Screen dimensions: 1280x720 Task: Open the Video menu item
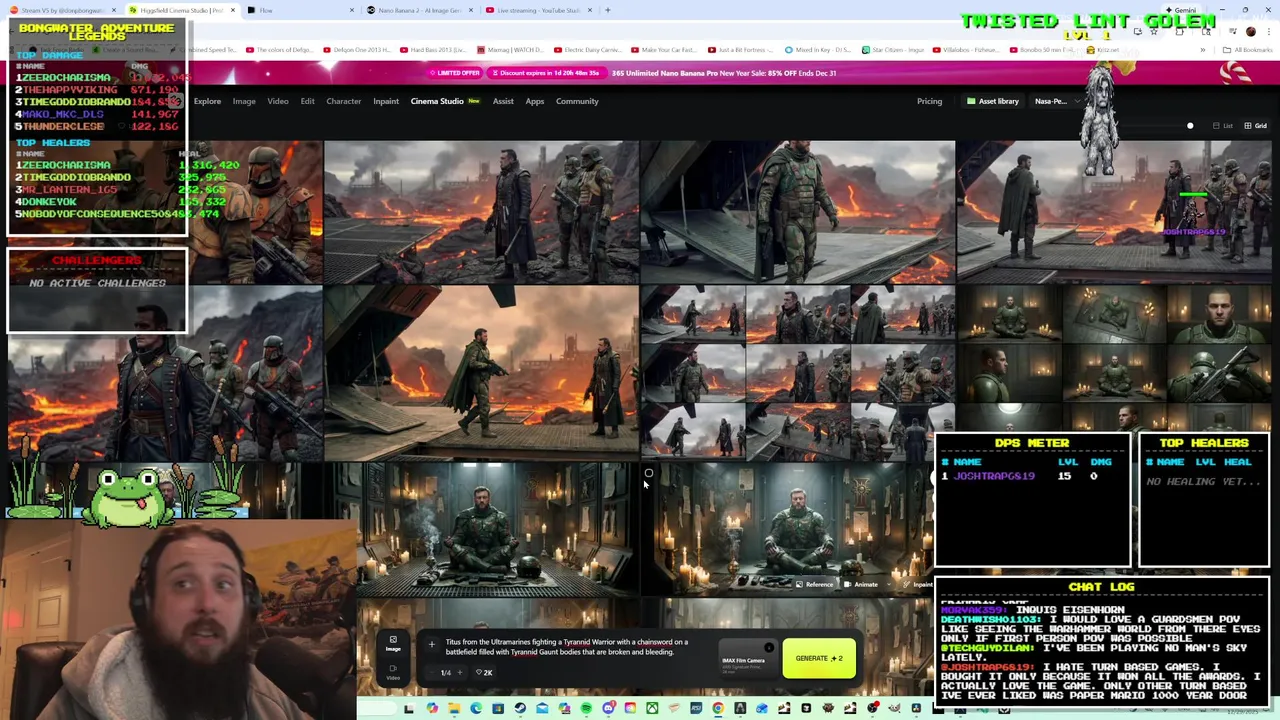278,101
